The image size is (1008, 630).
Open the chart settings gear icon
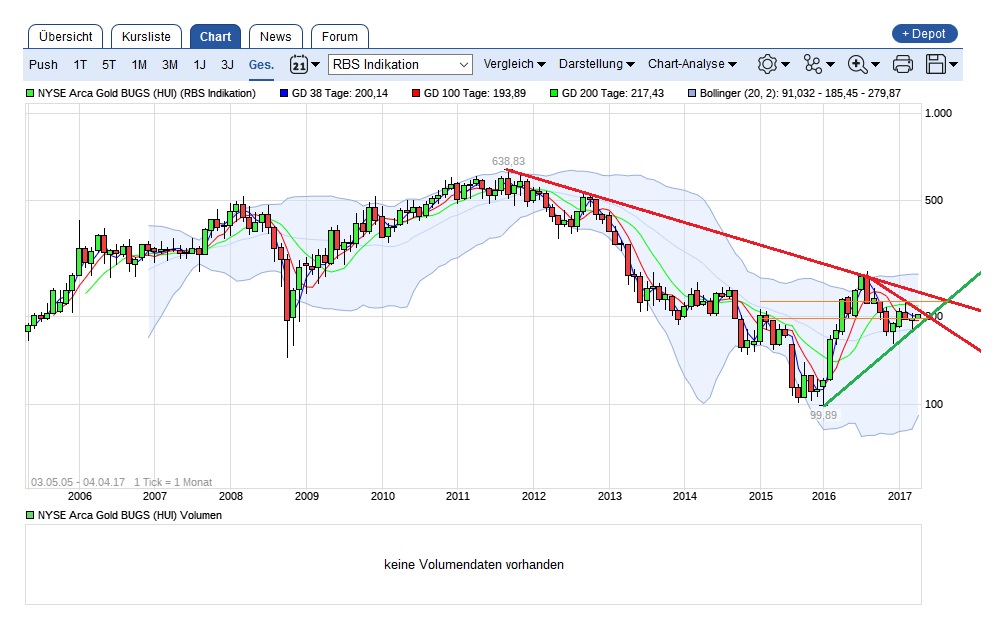click(x=767, y=65)
